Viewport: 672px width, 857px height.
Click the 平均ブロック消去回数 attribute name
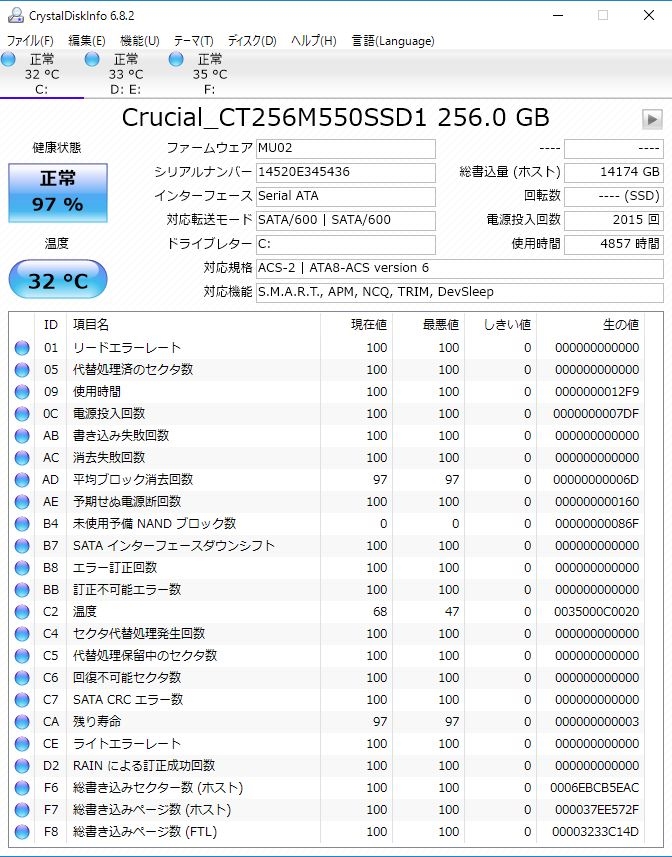click(133, 479)
